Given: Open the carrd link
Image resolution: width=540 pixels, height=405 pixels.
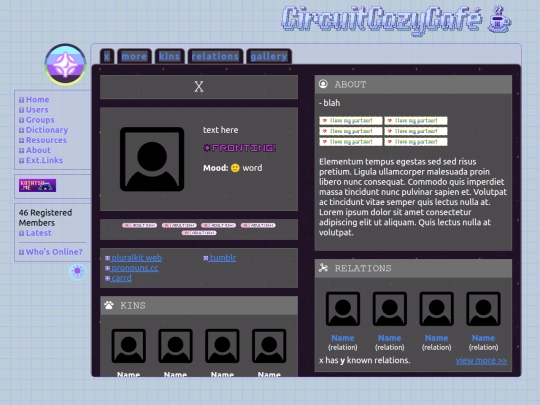Looking at the screenshot, I should click(121, 278).
